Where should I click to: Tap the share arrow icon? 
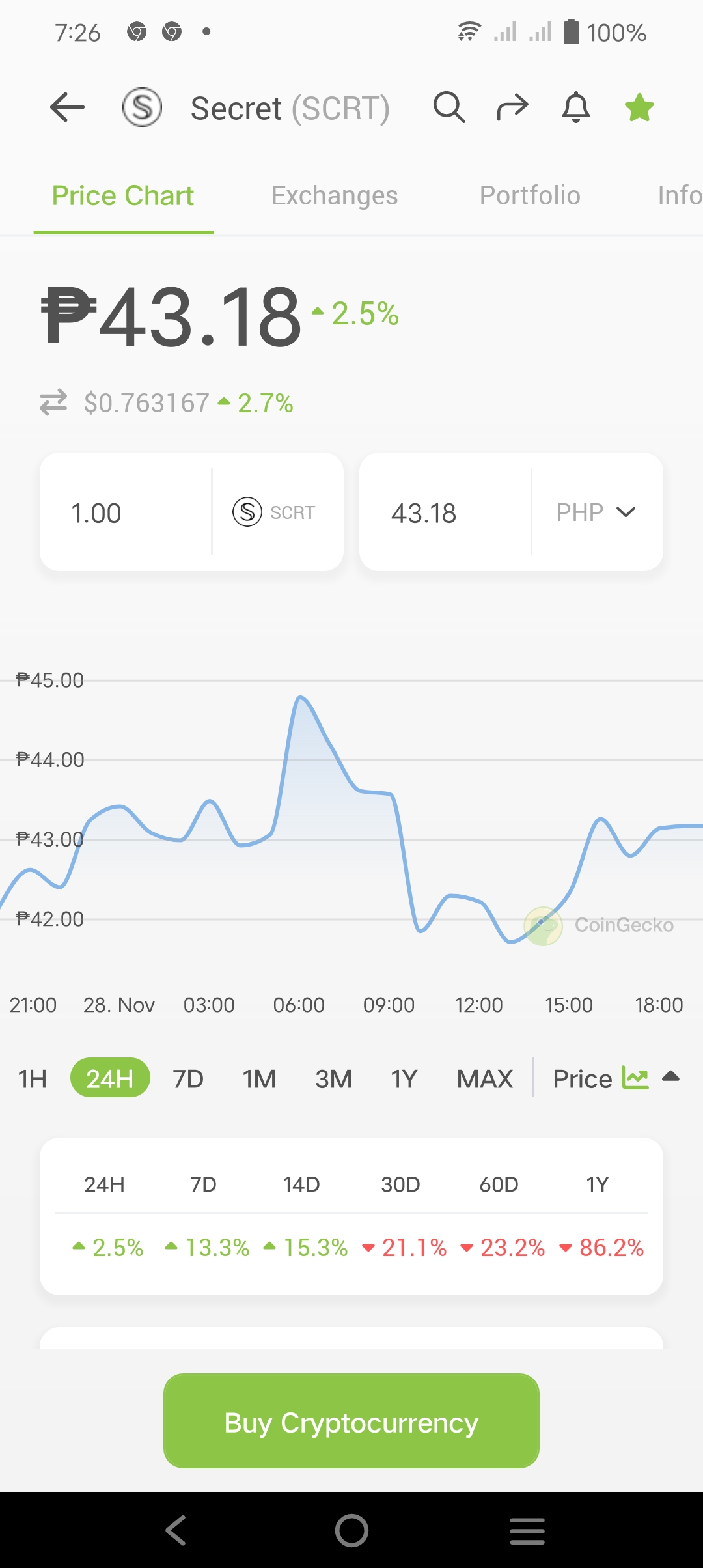click(512, 107)
